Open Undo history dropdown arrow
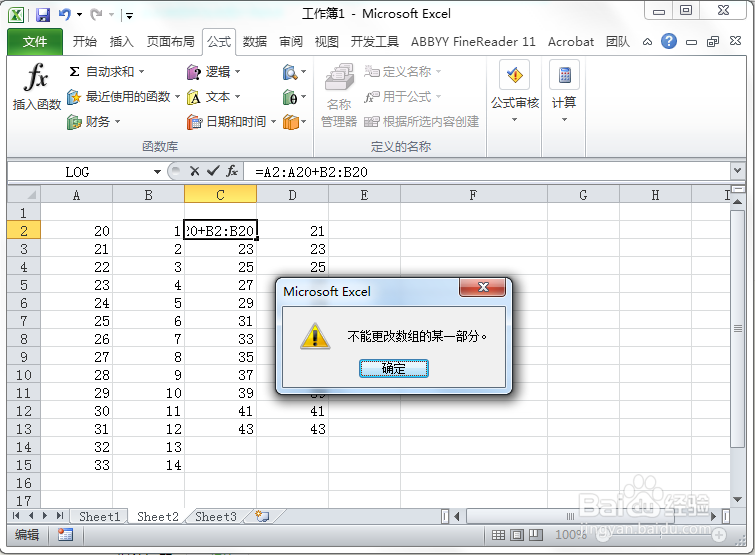 tap(79, 14)
